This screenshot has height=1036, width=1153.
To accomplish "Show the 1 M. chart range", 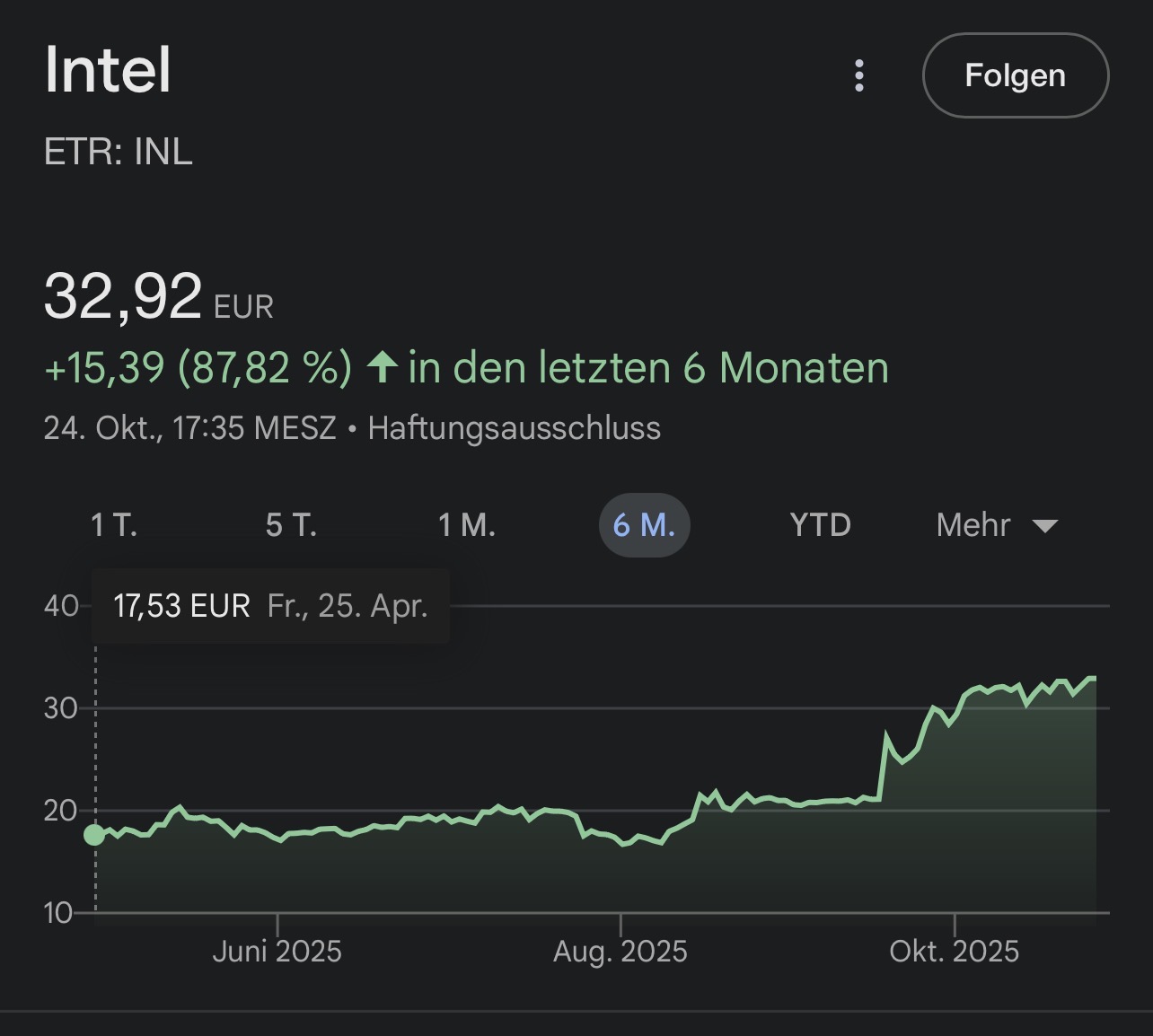I will [466, 525].
